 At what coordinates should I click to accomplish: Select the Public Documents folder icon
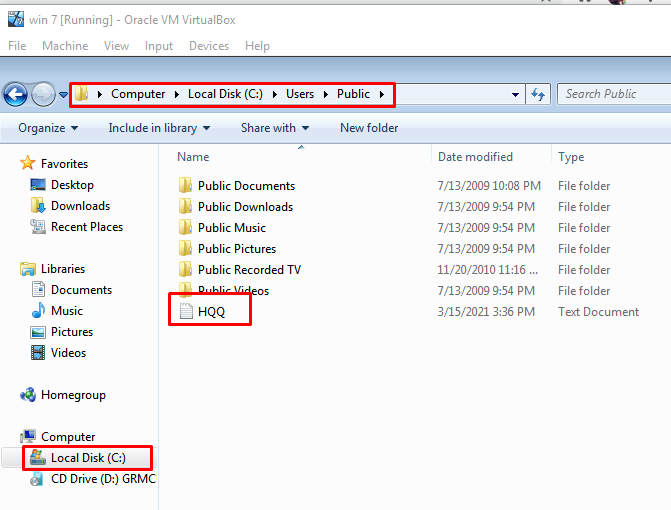pyautogui.click(x=184, y=186)
